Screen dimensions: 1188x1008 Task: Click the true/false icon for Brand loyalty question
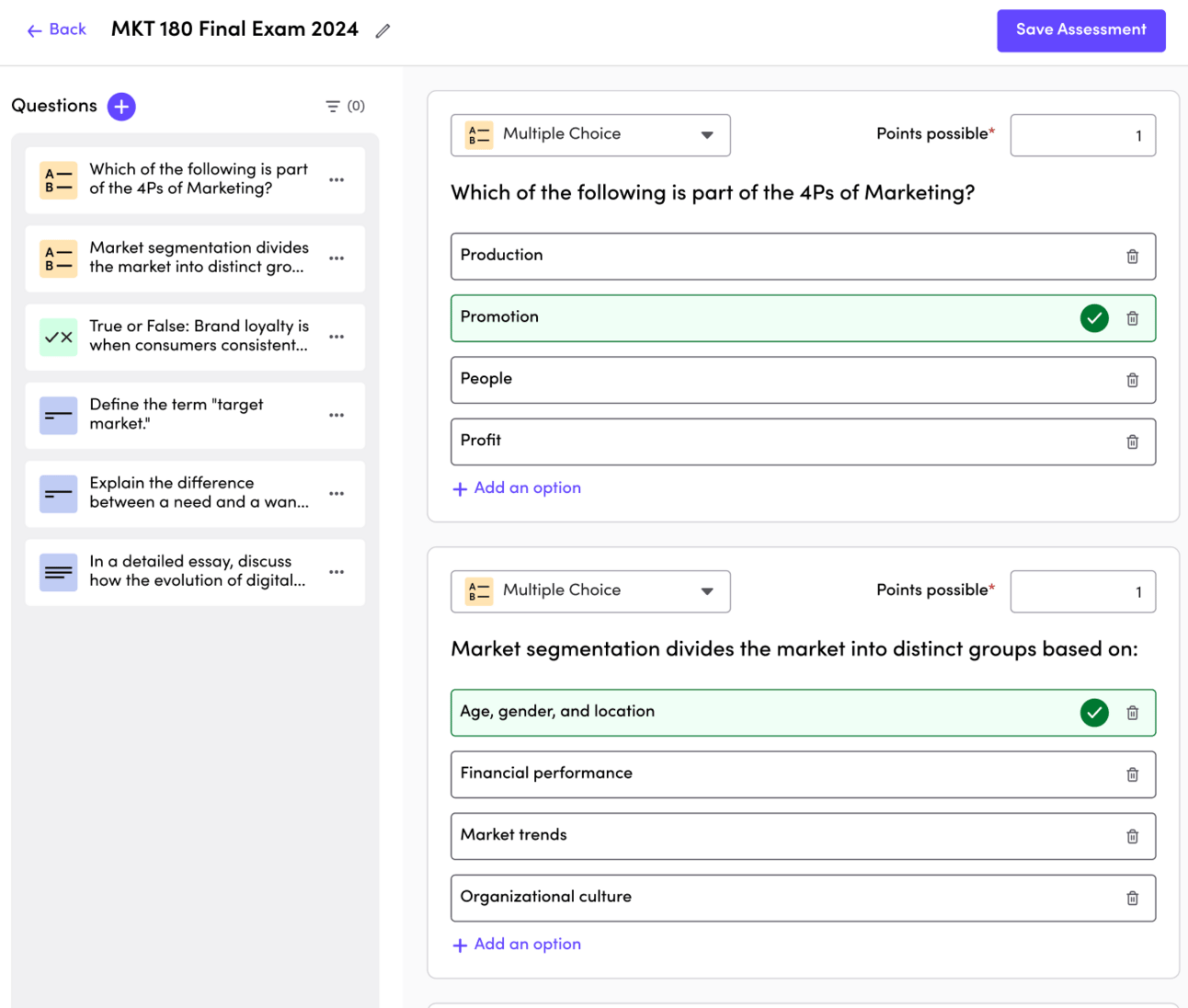click(x=59, y=337)
